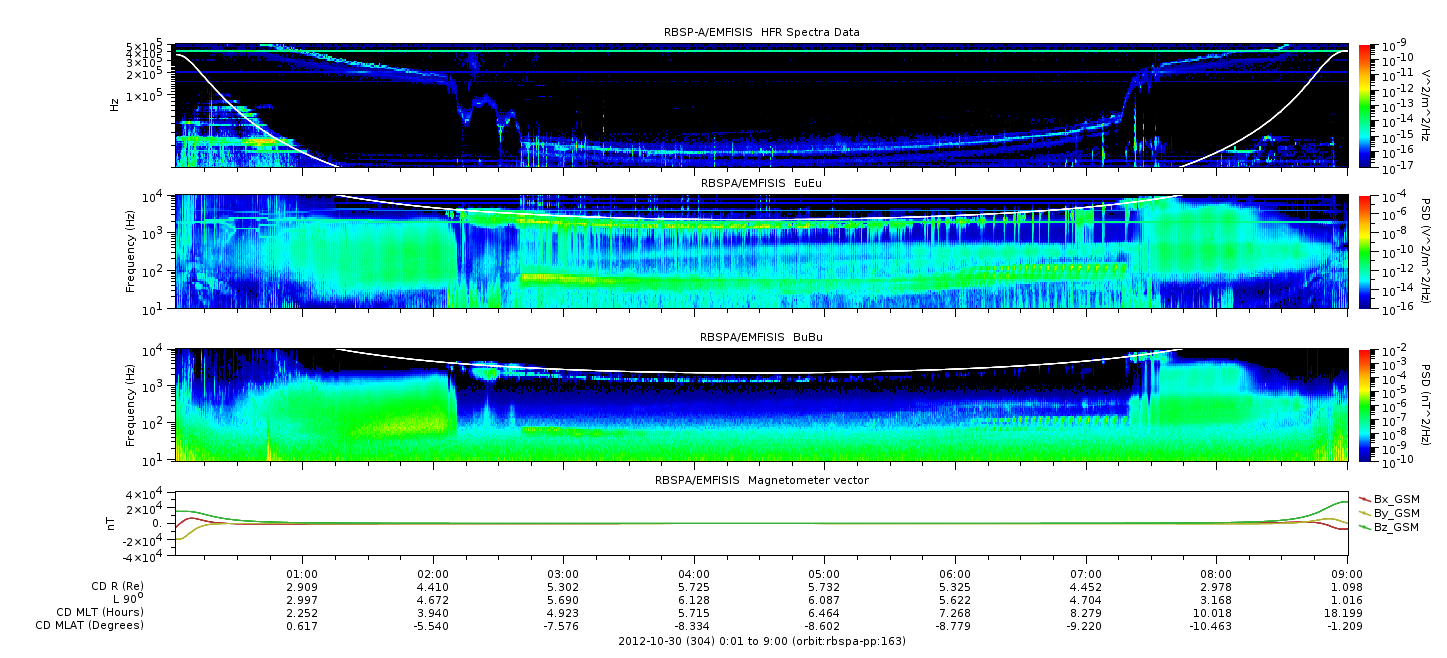The width and height of the screenshot is (1447, 658).
Task: Click the CD R (Re) ephemeris row label
Action: (109, 586)
